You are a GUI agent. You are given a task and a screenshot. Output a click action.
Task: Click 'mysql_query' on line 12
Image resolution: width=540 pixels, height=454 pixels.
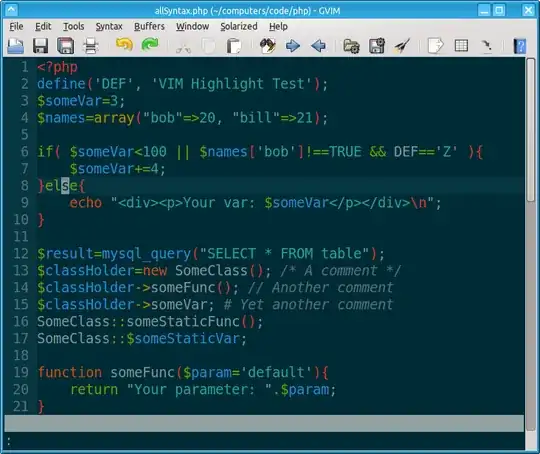point(146,254)
